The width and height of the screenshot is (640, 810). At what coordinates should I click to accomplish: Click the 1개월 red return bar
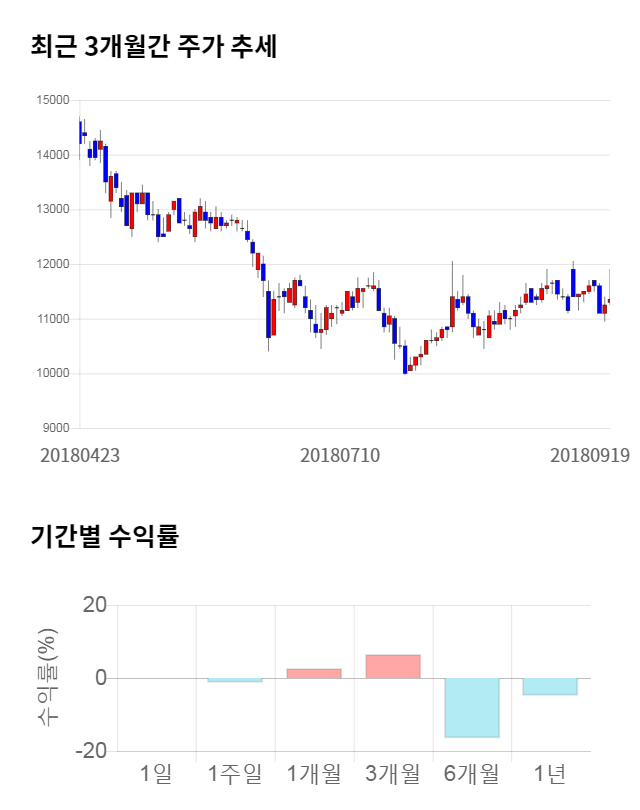pyautogui.click(x=314, y=673)
